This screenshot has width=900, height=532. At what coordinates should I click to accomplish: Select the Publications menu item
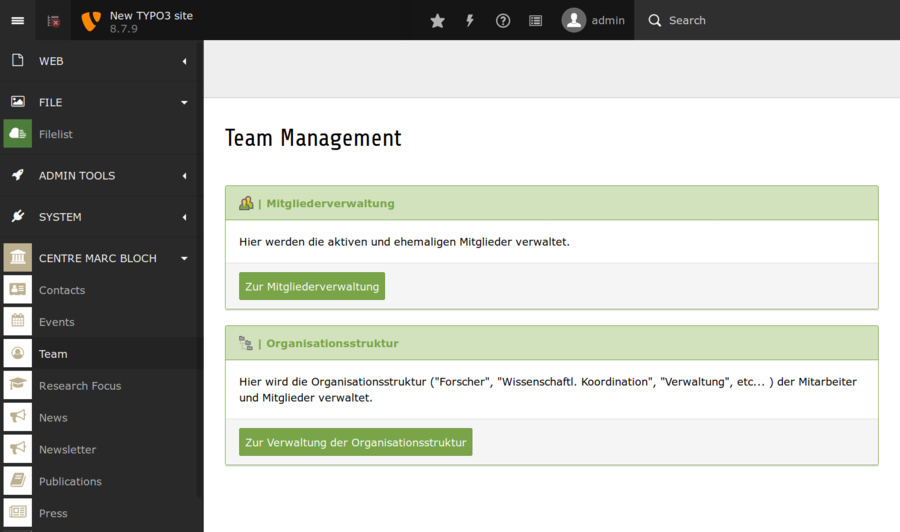pyautogui.click(x=70, y=482)
